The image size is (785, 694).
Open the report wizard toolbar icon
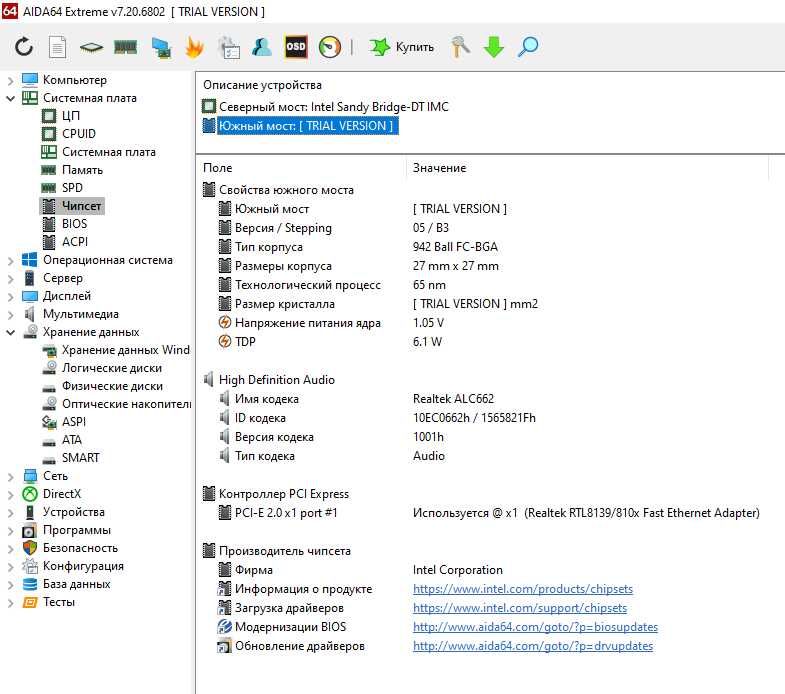point(229,48)
